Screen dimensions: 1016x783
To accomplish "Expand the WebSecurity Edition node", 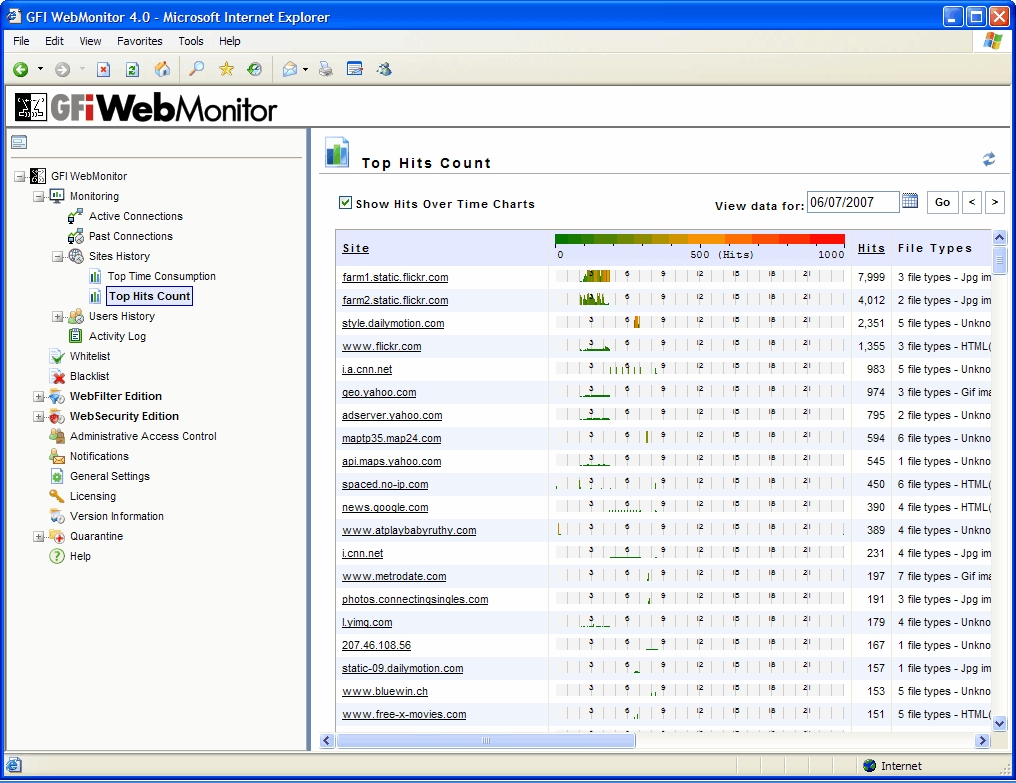I will tap(39, 416).
